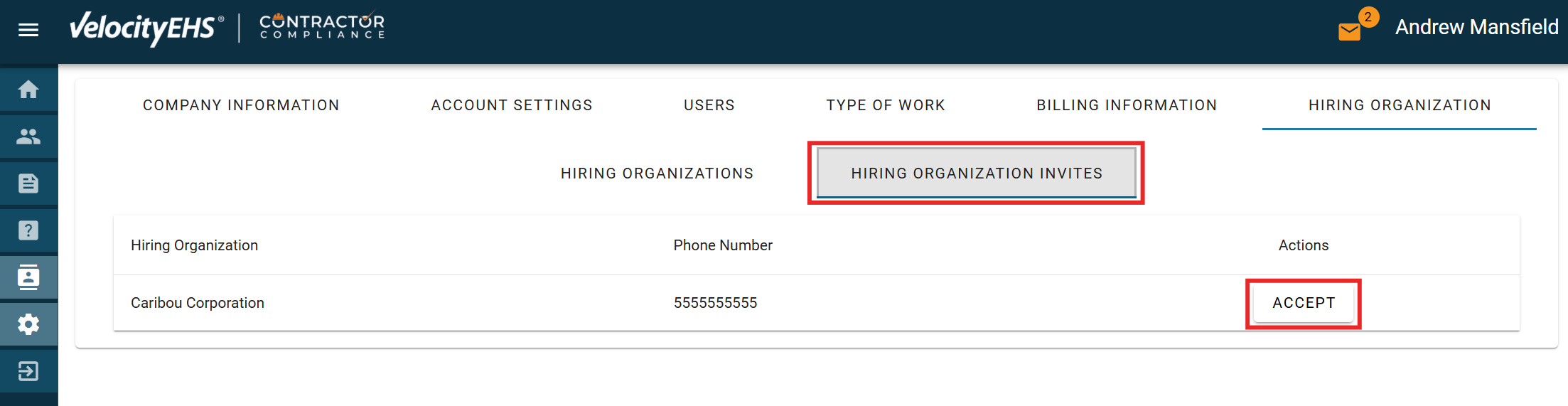This screenshot has width=1568, height=406.
Task: Accept the Caribou Corporation invite
Action: (x=1304, y=303)
